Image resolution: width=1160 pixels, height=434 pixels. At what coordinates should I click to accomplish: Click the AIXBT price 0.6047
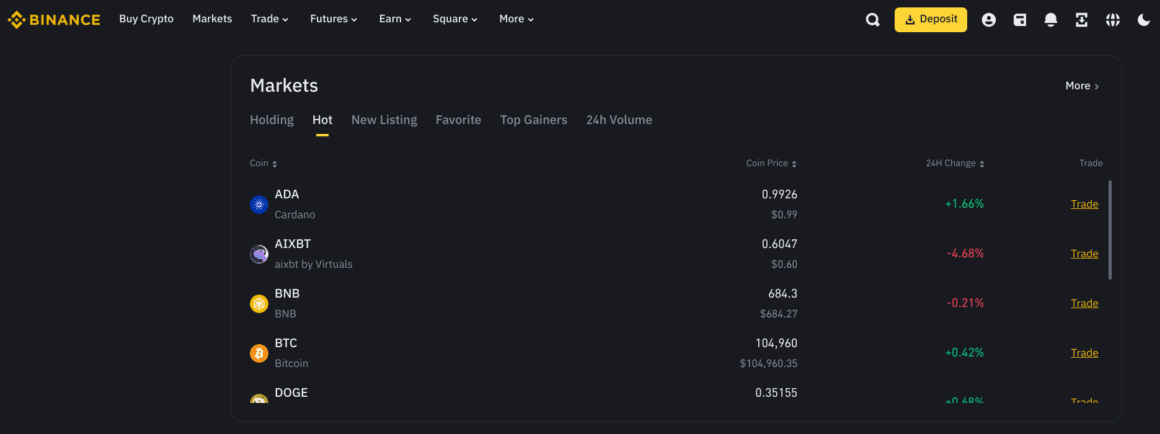point(780,244)
